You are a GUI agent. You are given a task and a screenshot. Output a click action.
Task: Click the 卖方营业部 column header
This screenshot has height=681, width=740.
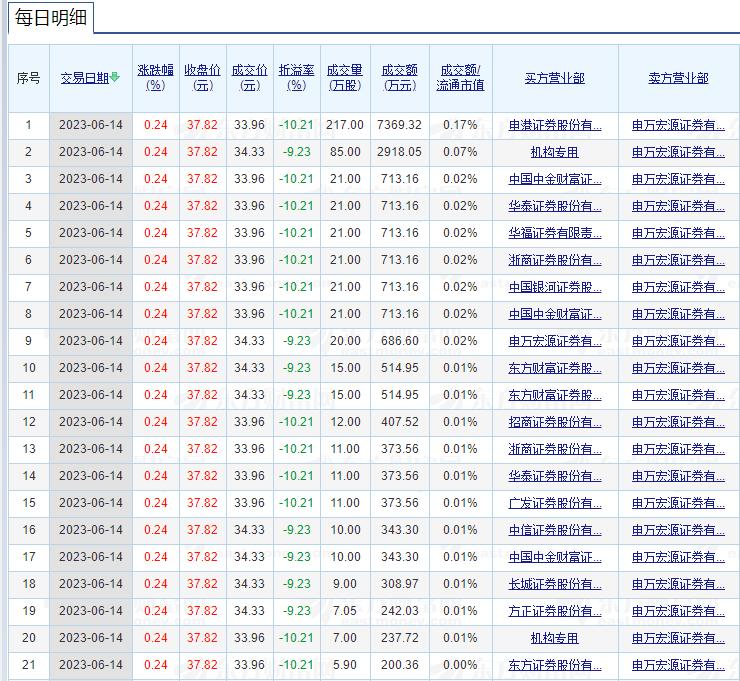pos(678,78)
